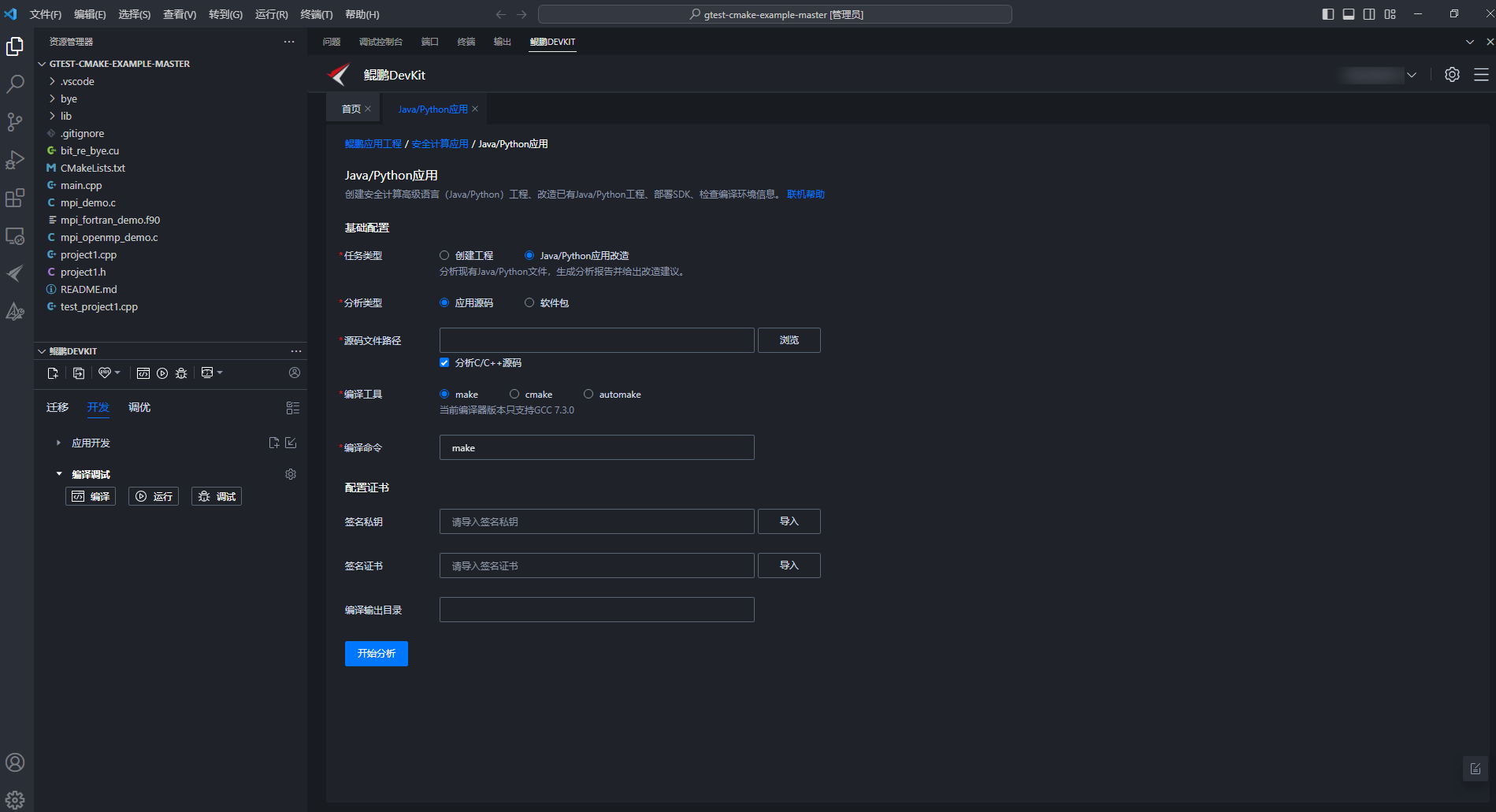Select the 软件包 analysis type
Viewport: 1496px width, 812px height.
(x=529, y=302)
